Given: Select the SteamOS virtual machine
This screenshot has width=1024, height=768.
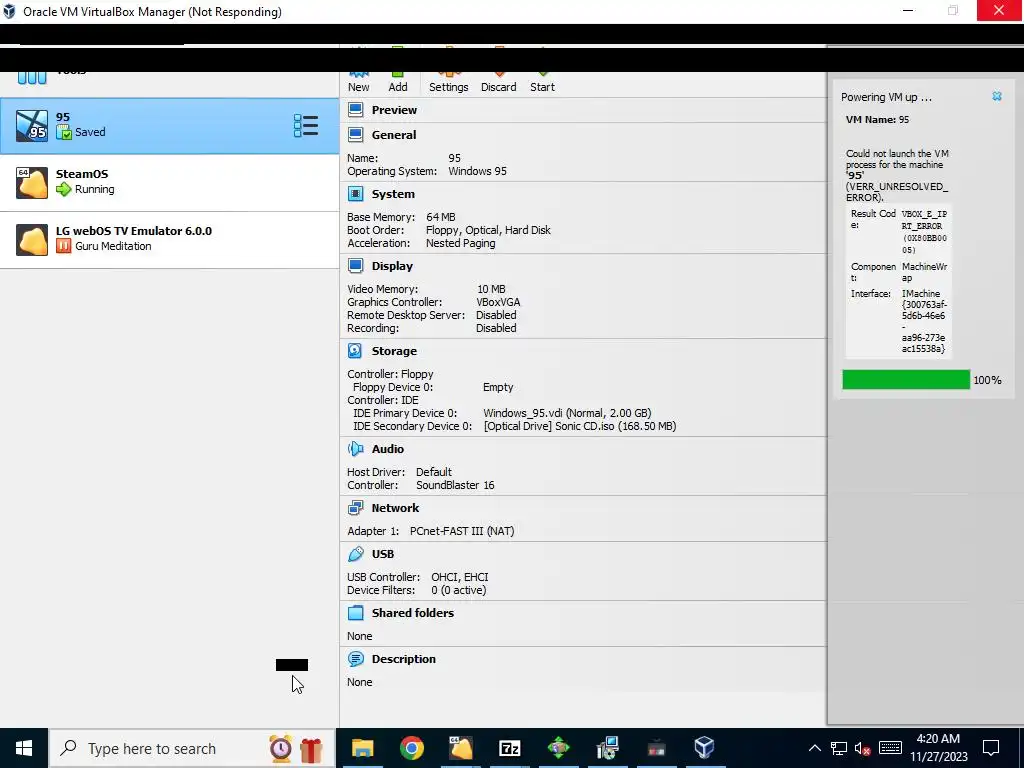Looking at the screenshot, I should click(169, 183).
